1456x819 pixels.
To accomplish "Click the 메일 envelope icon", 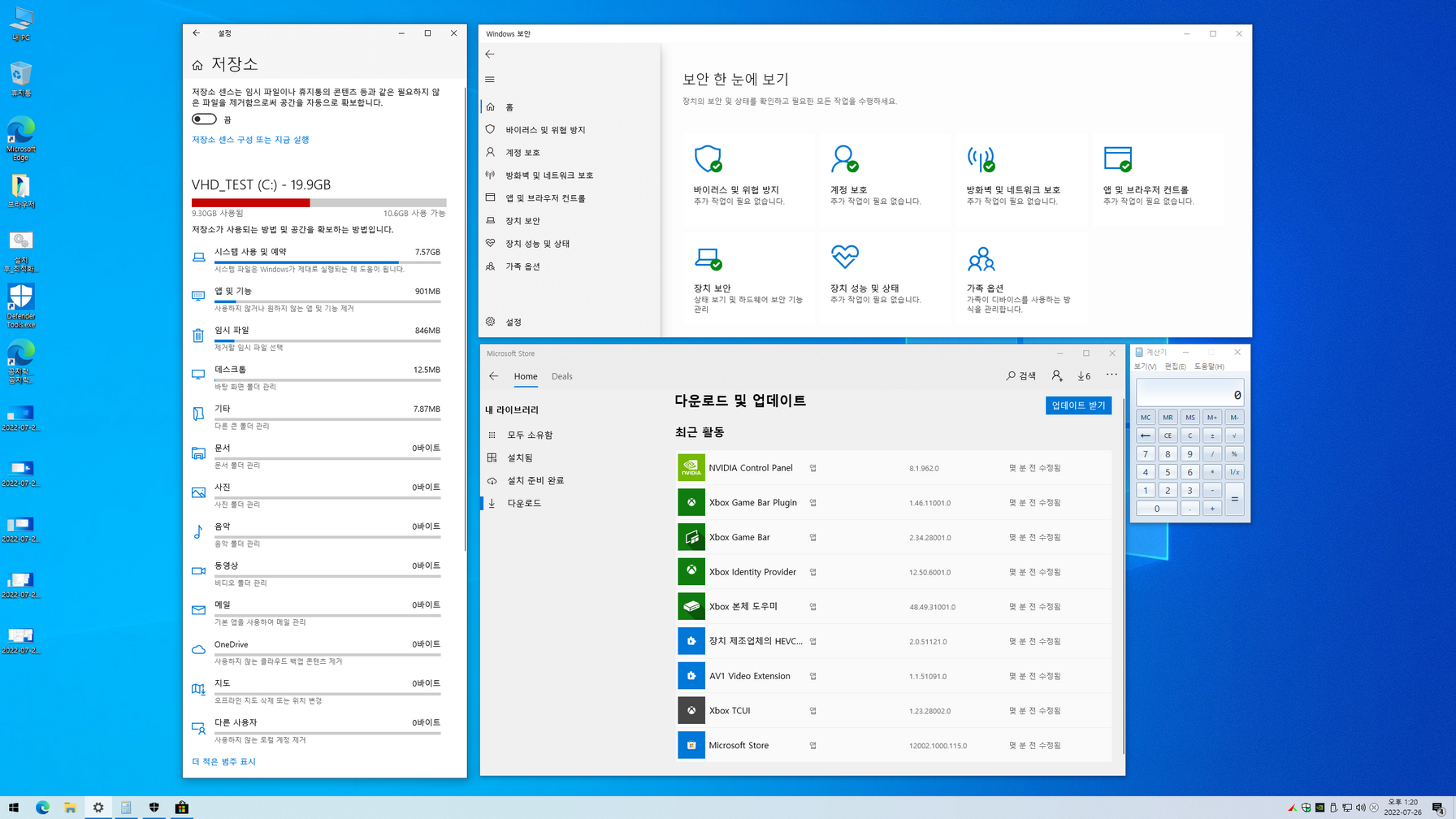I will click(198, 610).
